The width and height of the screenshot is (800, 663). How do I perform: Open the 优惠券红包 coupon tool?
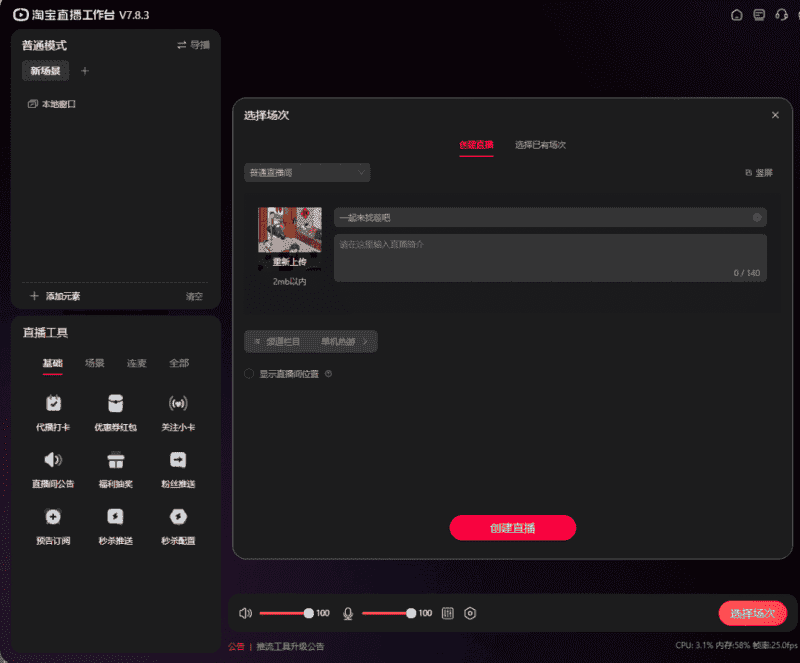click(116, 404)
